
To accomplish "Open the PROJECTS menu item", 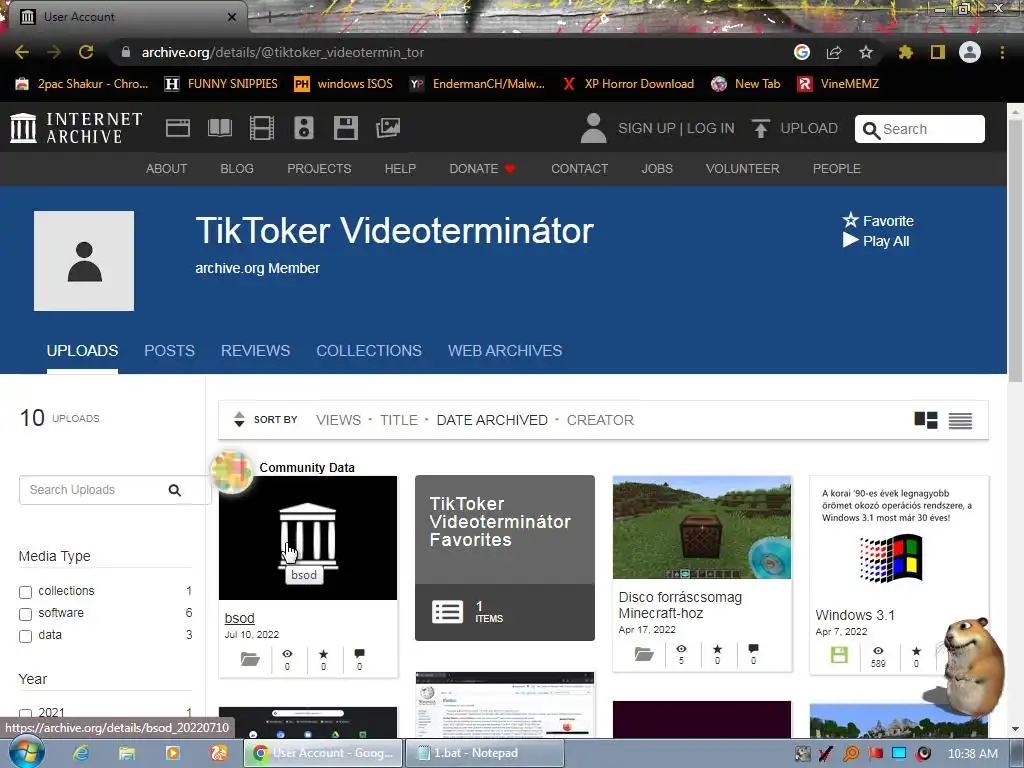I will [319, 168].
